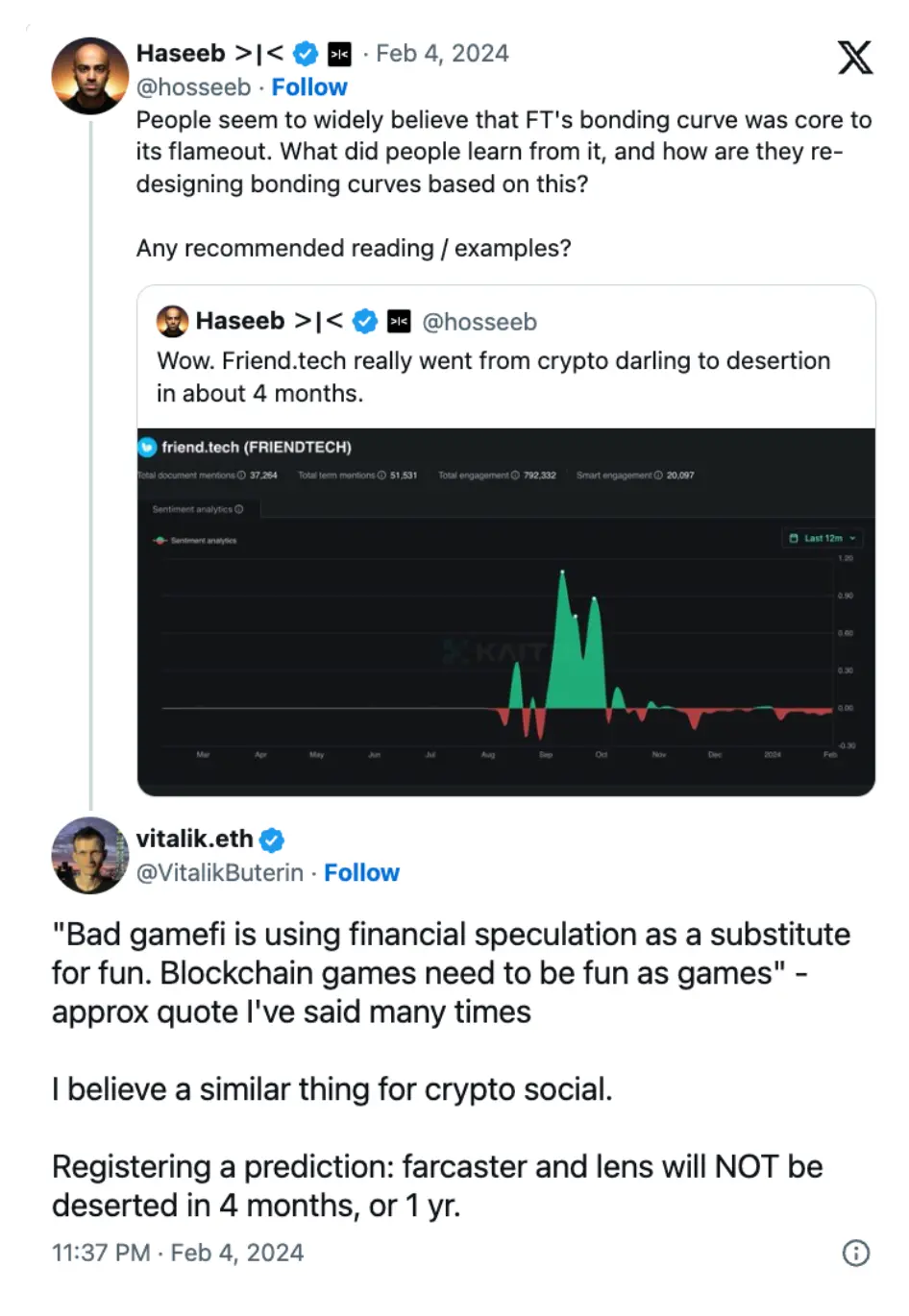
Task: Open the Last 12m dropdown
Action: pyautogui.click(x=823, y=538)
